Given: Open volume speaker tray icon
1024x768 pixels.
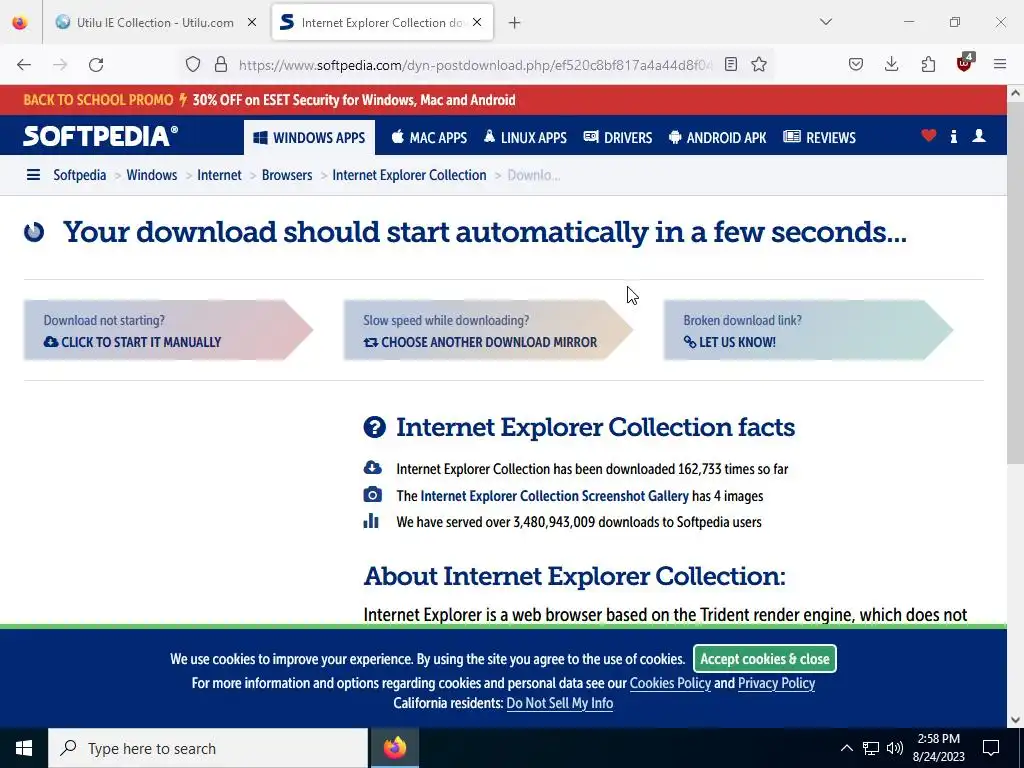Looking at the screenshot, I should (895, 748).
